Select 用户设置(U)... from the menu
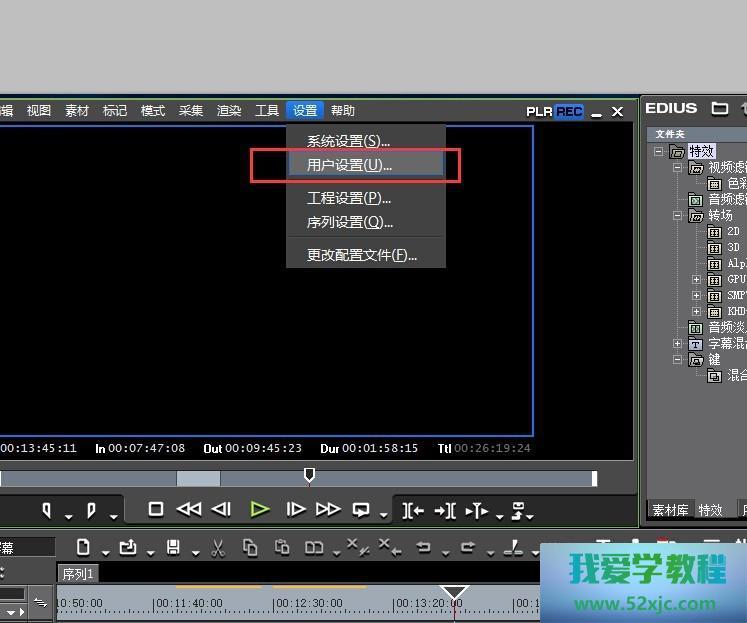This screenshot has width=747, height=623. 349,165
